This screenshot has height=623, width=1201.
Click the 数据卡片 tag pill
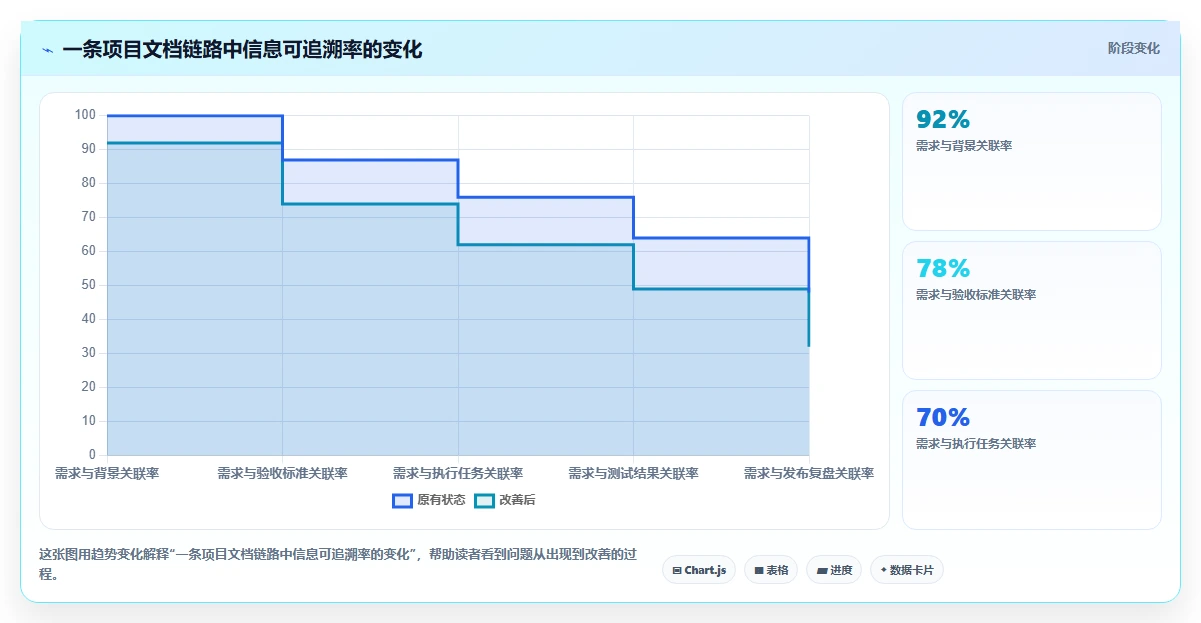coord(907,570)
